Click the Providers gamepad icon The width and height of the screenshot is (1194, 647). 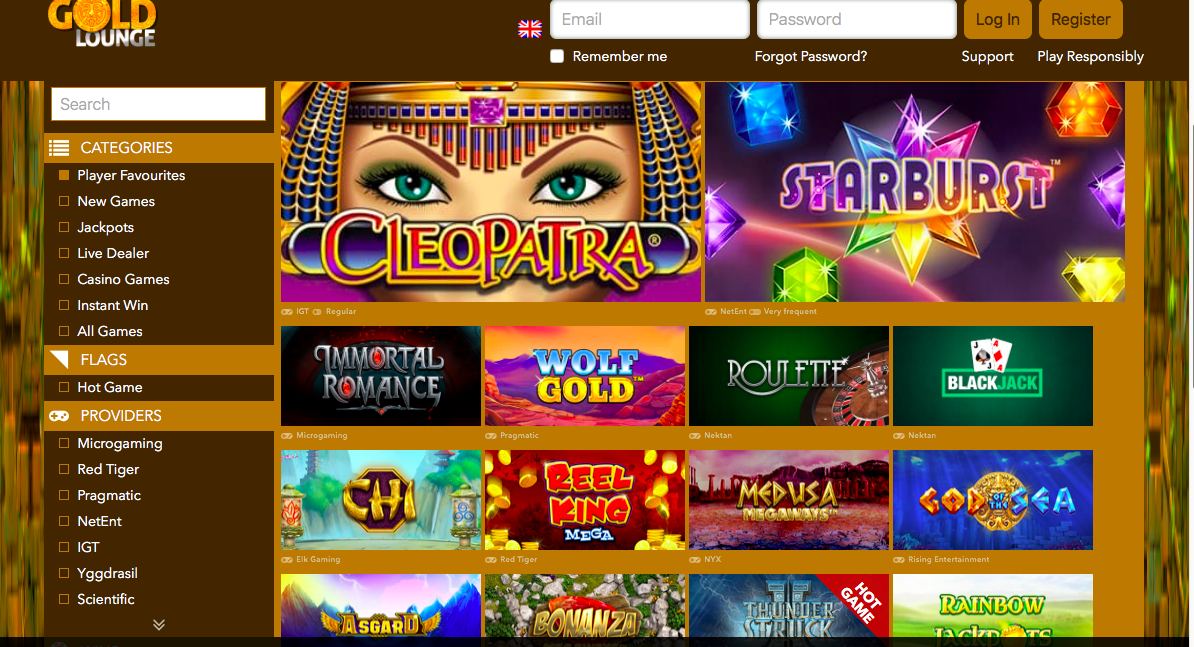click(59, 416)
